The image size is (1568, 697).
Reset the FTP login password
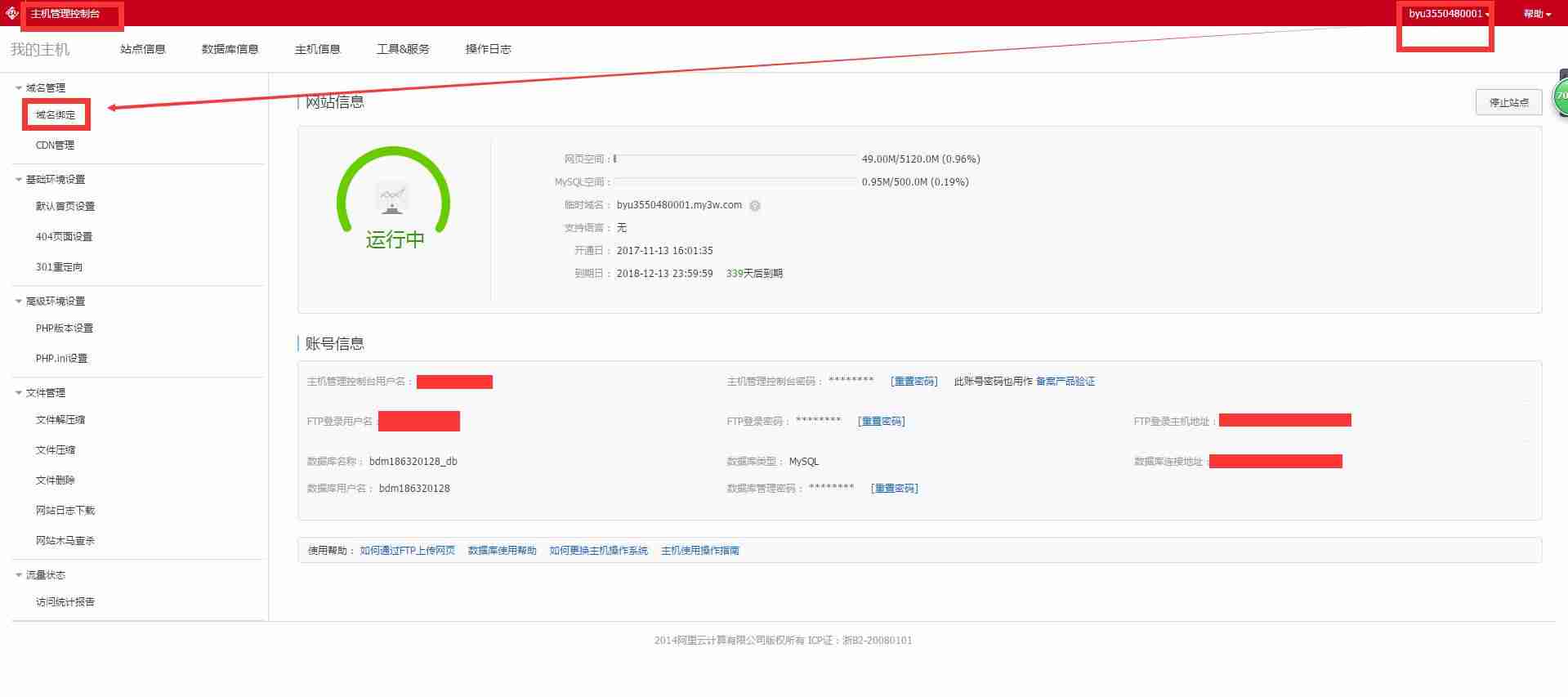pyautogui.click(x=881, y=422)
